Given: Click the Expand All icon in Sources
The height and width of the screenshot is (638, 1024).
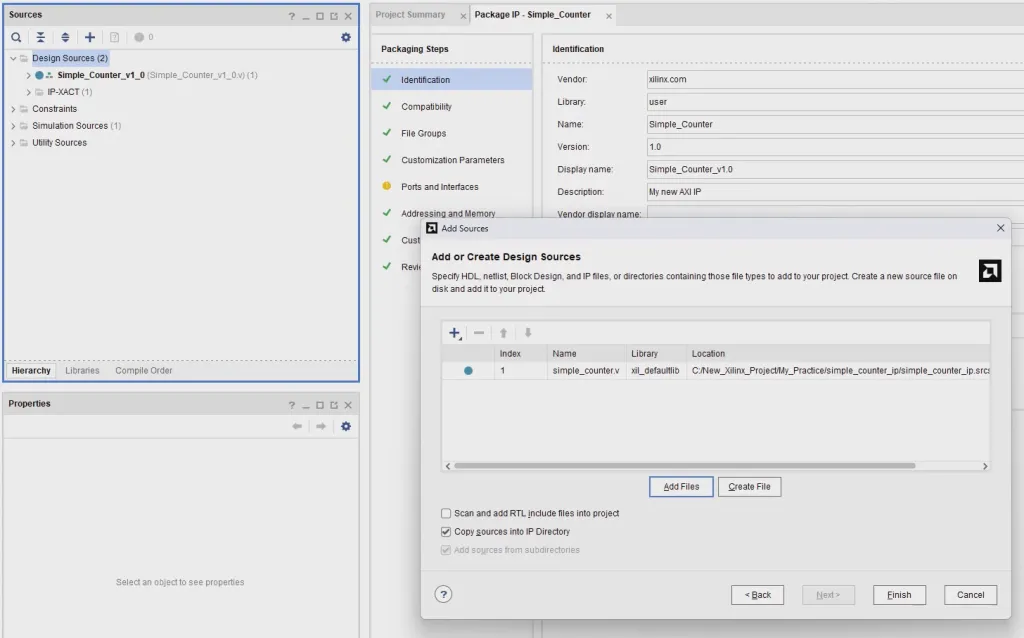Looking at the screenshot, I should pos(65,37).
